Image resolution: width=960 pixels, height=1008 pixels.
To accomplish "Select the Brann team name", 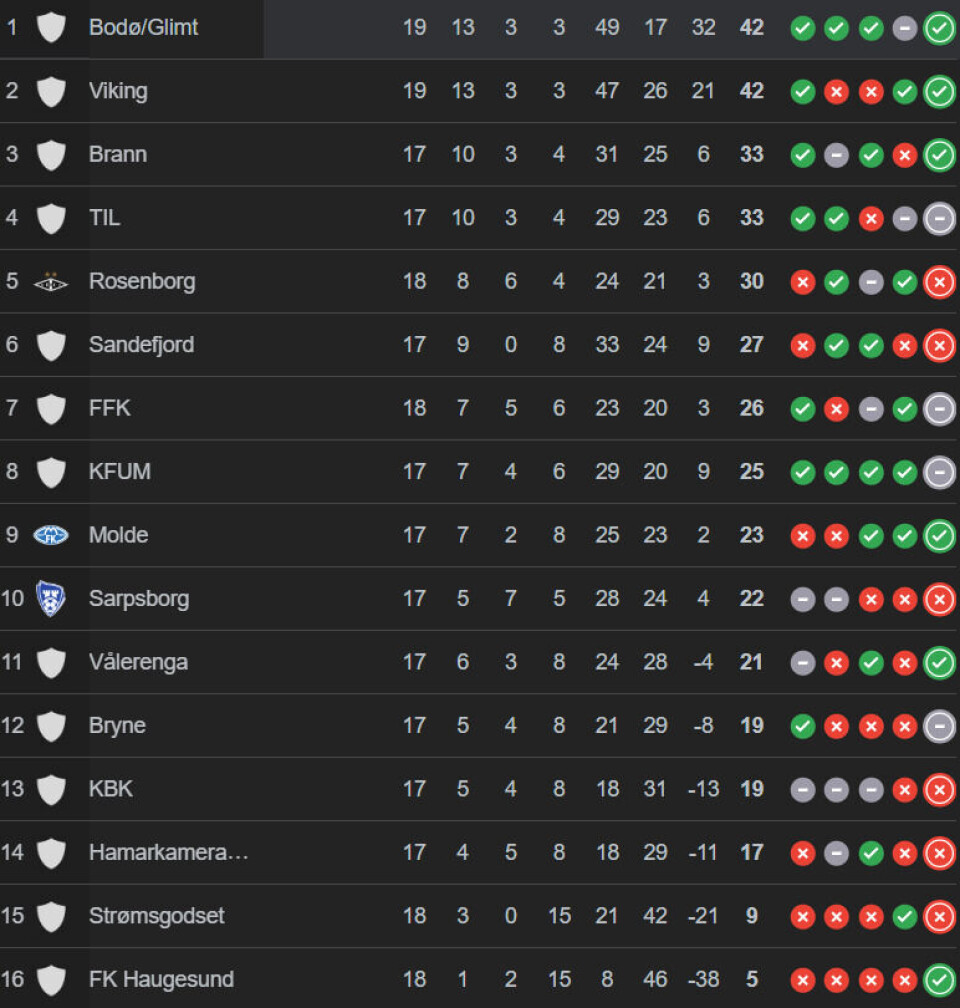I will 118,154.
